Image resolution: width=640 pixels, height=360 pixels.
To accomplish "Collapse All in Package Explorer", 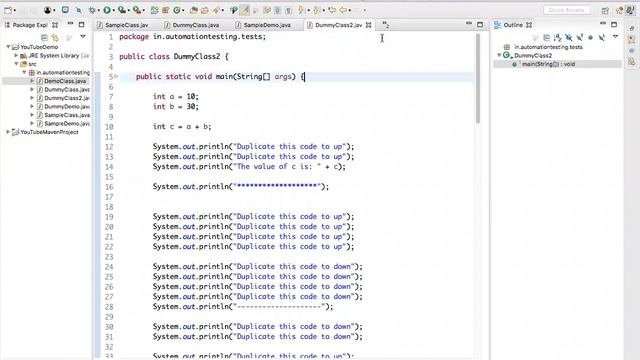I will pos(44,38).
